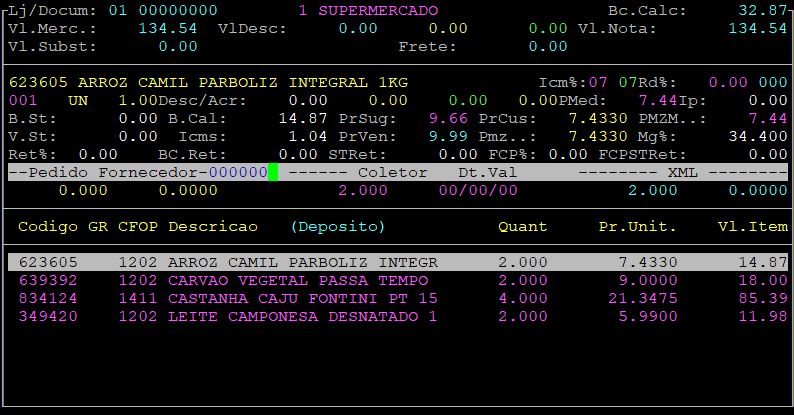Click the item sequence 001
This screenshot has height=415, width=794.
coord(23,101)
